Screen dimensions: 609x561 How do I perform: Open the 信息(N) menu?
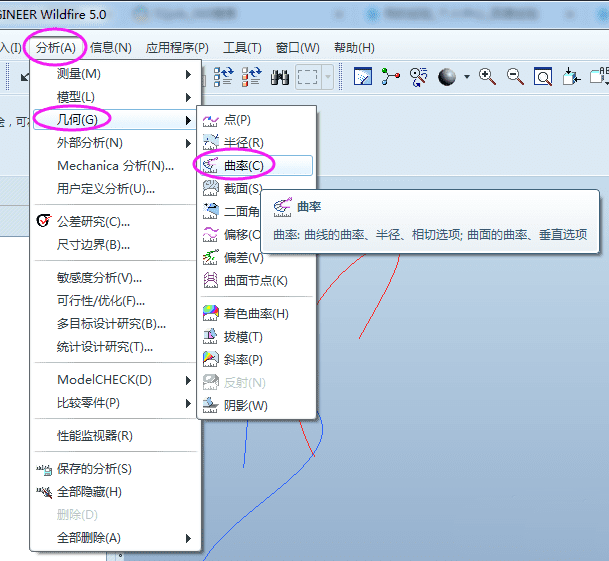pyautogui.click(x=111, y=47)
